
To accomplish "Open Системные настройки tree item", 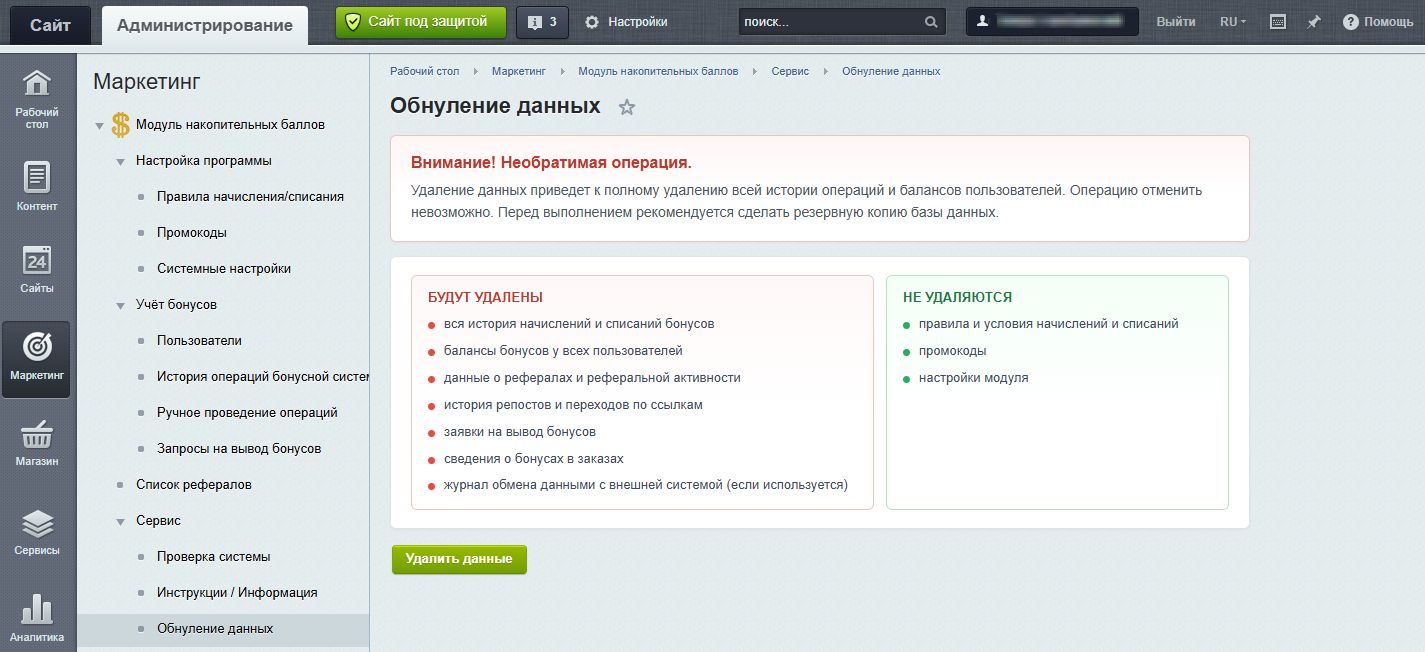I will (x=224, y=269).
